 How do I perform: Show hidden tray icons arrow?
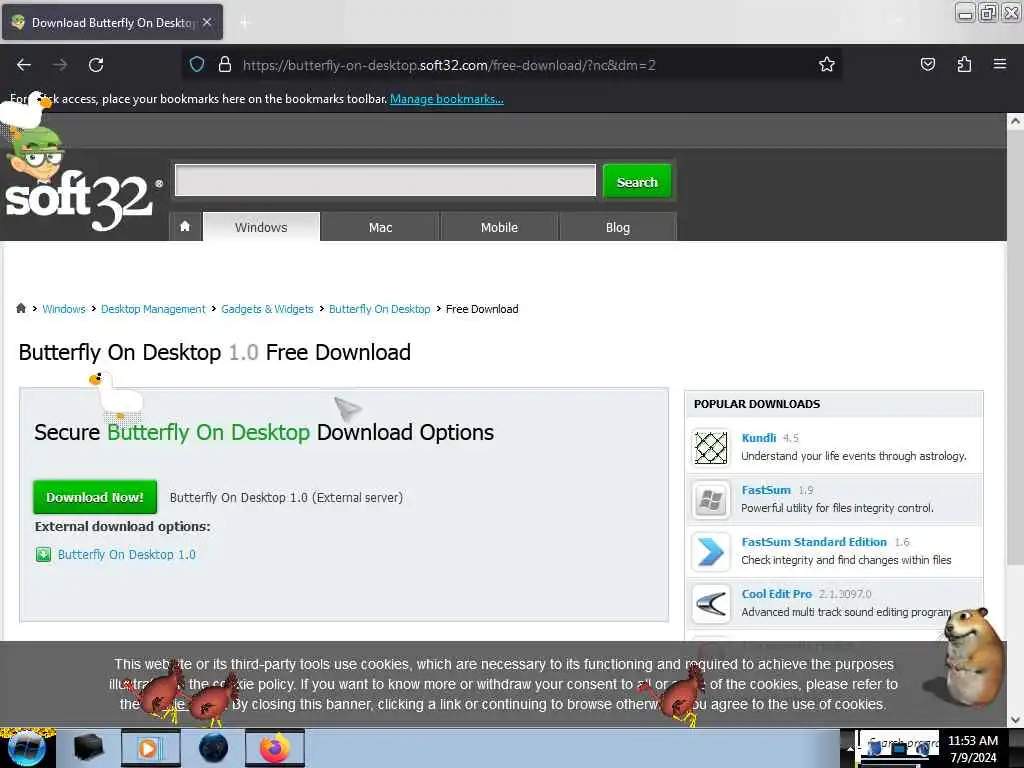click(x=850, y=748)
